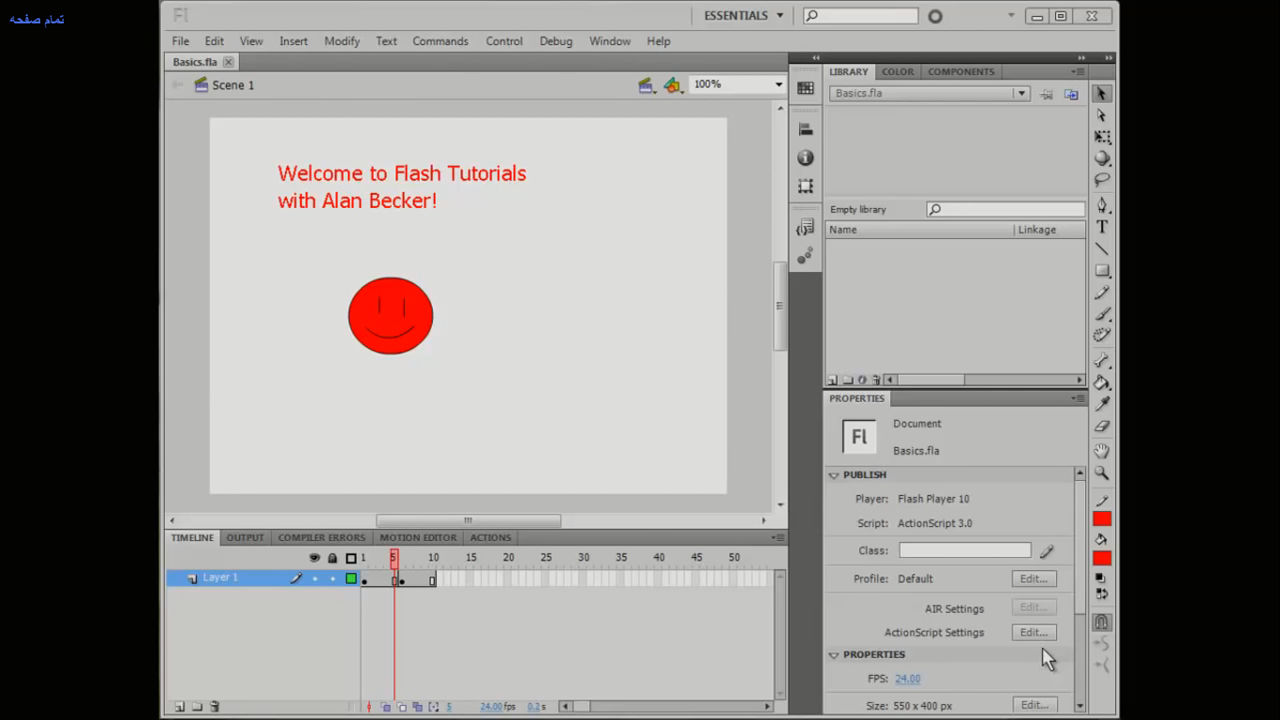Screen dimensions: 1280x720
Task: Collapse the PUBLISH section
Action: point(834,475)
